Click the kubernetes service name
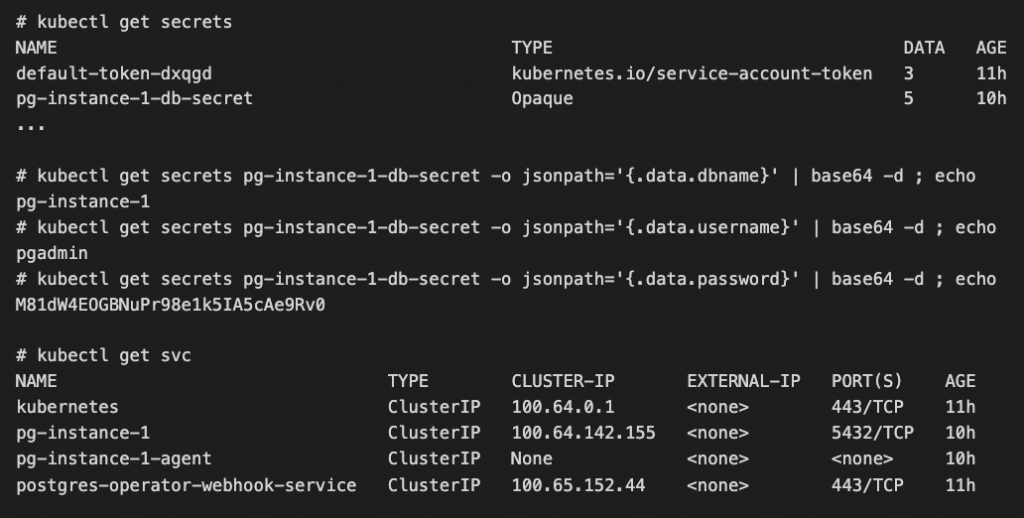 click(67, 407)
